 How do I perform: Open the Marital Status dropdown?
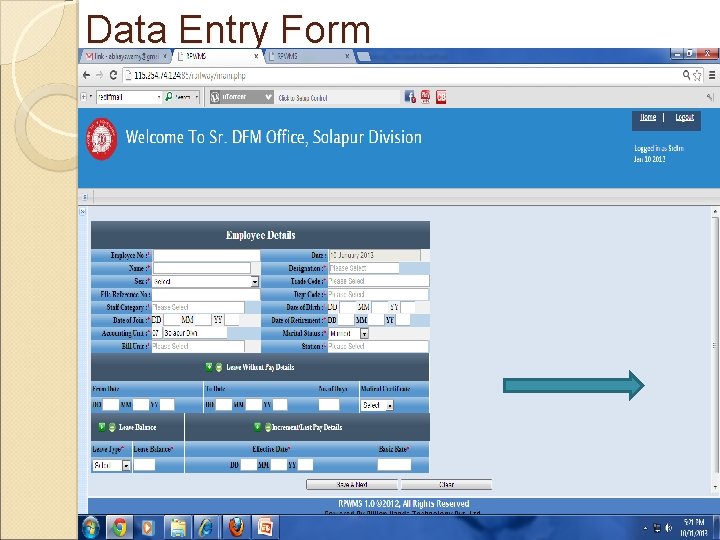tap(349, 333)
